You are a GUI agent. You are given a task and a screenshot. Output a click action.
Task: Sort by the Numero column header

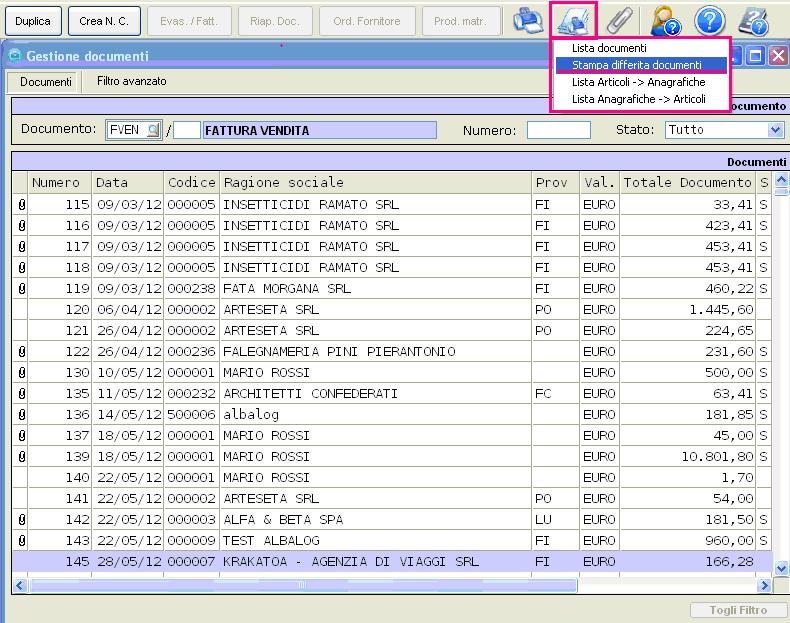(x=59, y=182)
